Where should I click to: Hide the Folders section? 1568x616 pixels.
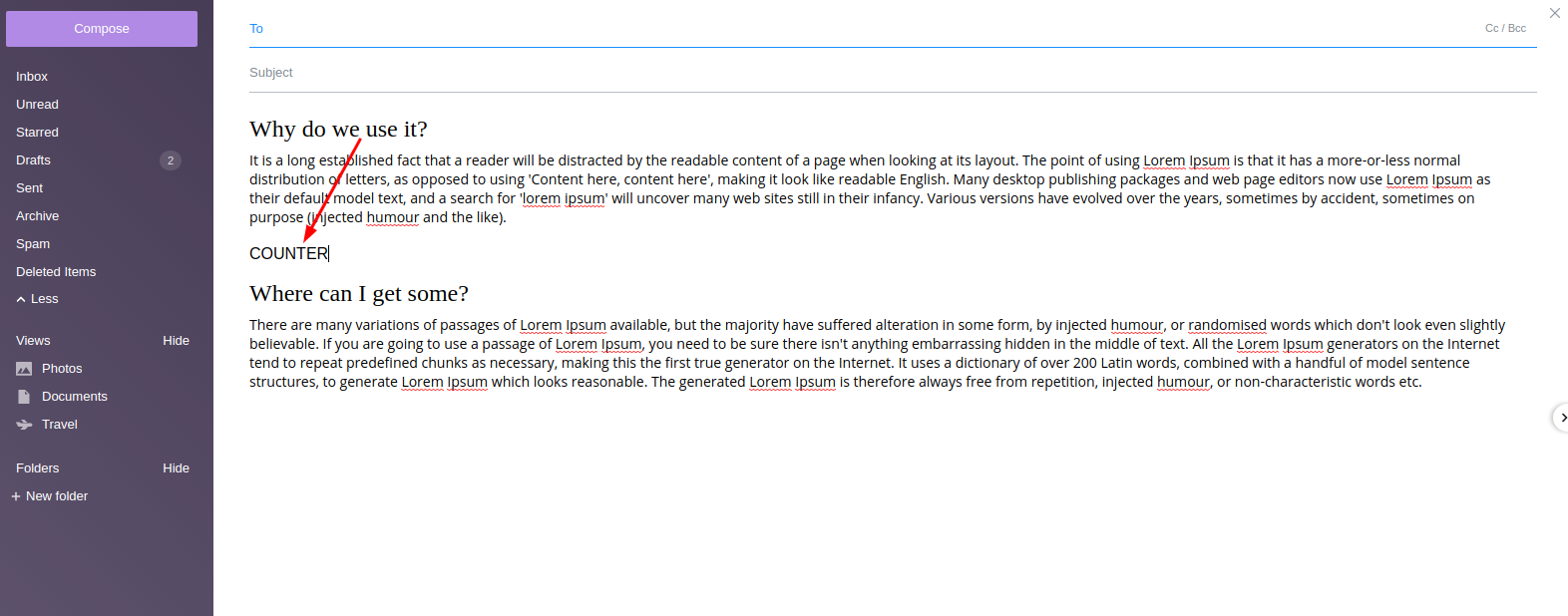pyautogui.click(x=176, y=468)
